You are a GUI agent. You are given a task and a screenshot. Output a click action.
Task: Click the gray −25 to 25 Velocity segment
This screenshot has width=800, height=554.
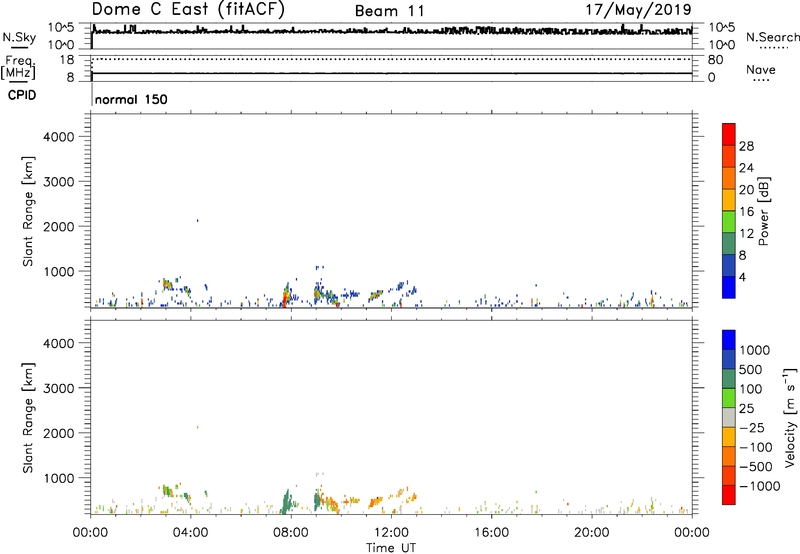(x=729, y=417)
